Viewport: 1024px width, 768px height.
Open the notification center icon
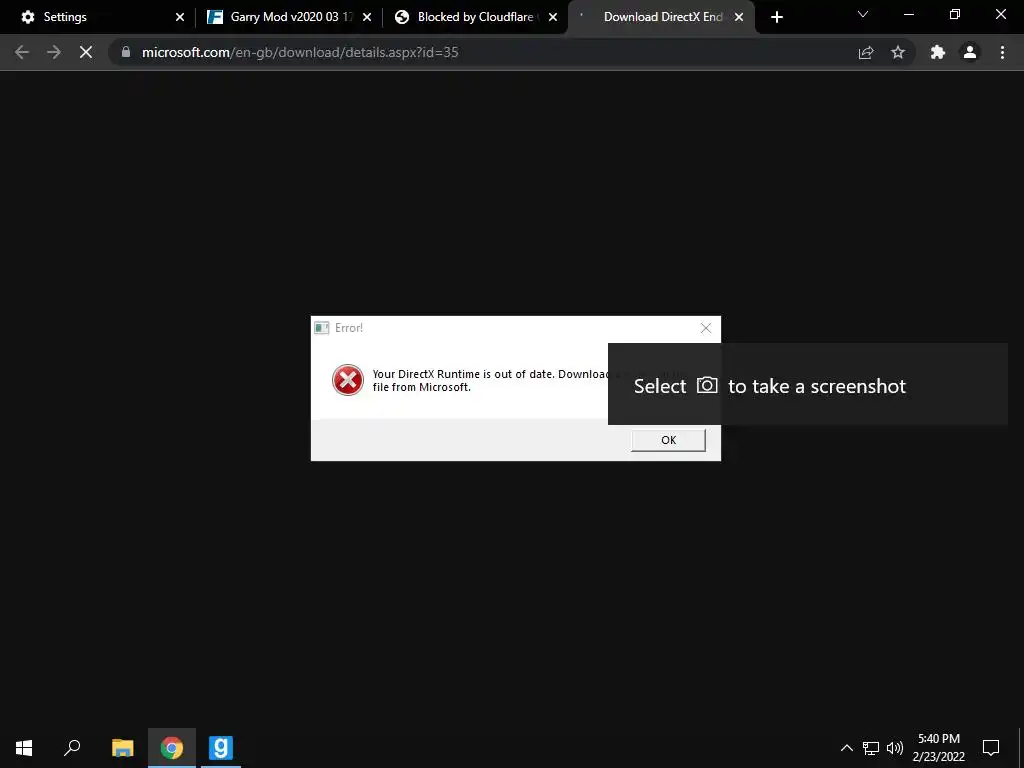[991, 748]
